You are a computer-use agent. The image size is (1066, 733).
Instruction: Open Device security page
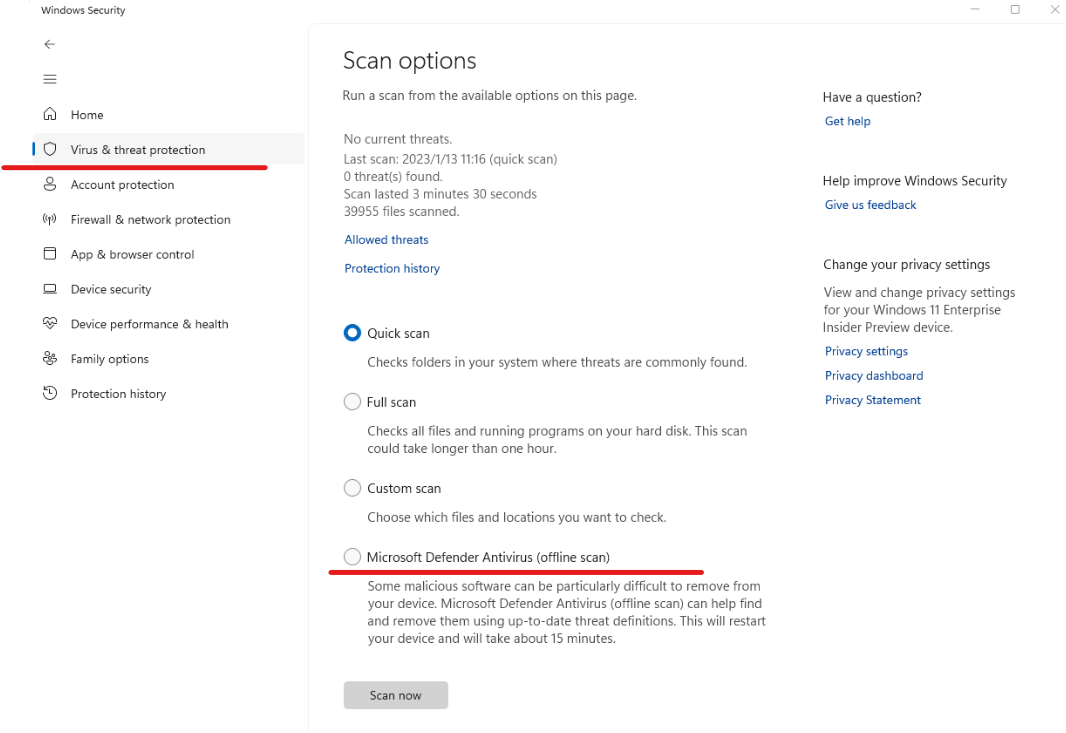(168, 289)
